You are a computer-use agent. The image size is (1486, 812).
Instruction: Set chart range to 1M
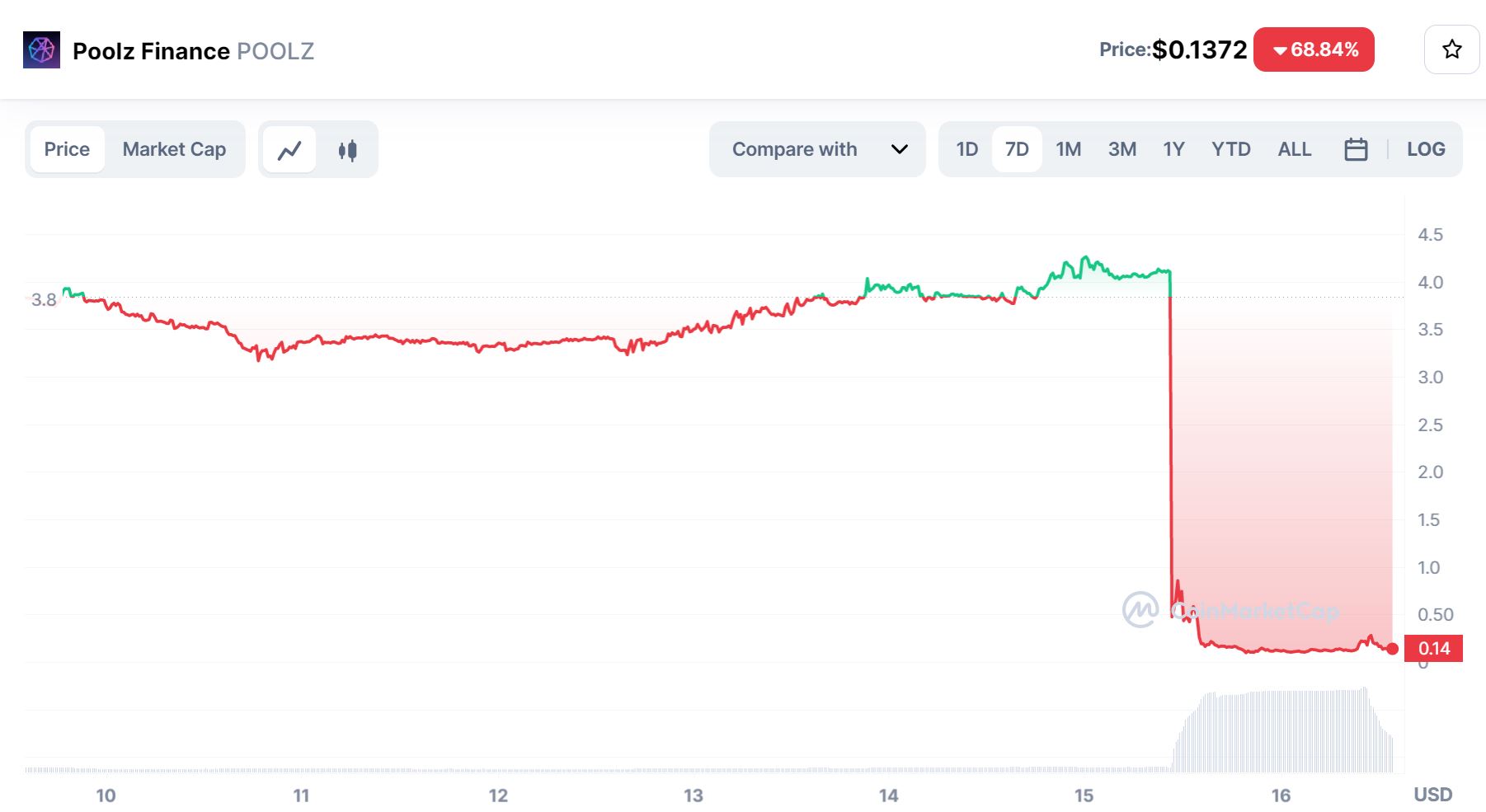coord(1069,149)
